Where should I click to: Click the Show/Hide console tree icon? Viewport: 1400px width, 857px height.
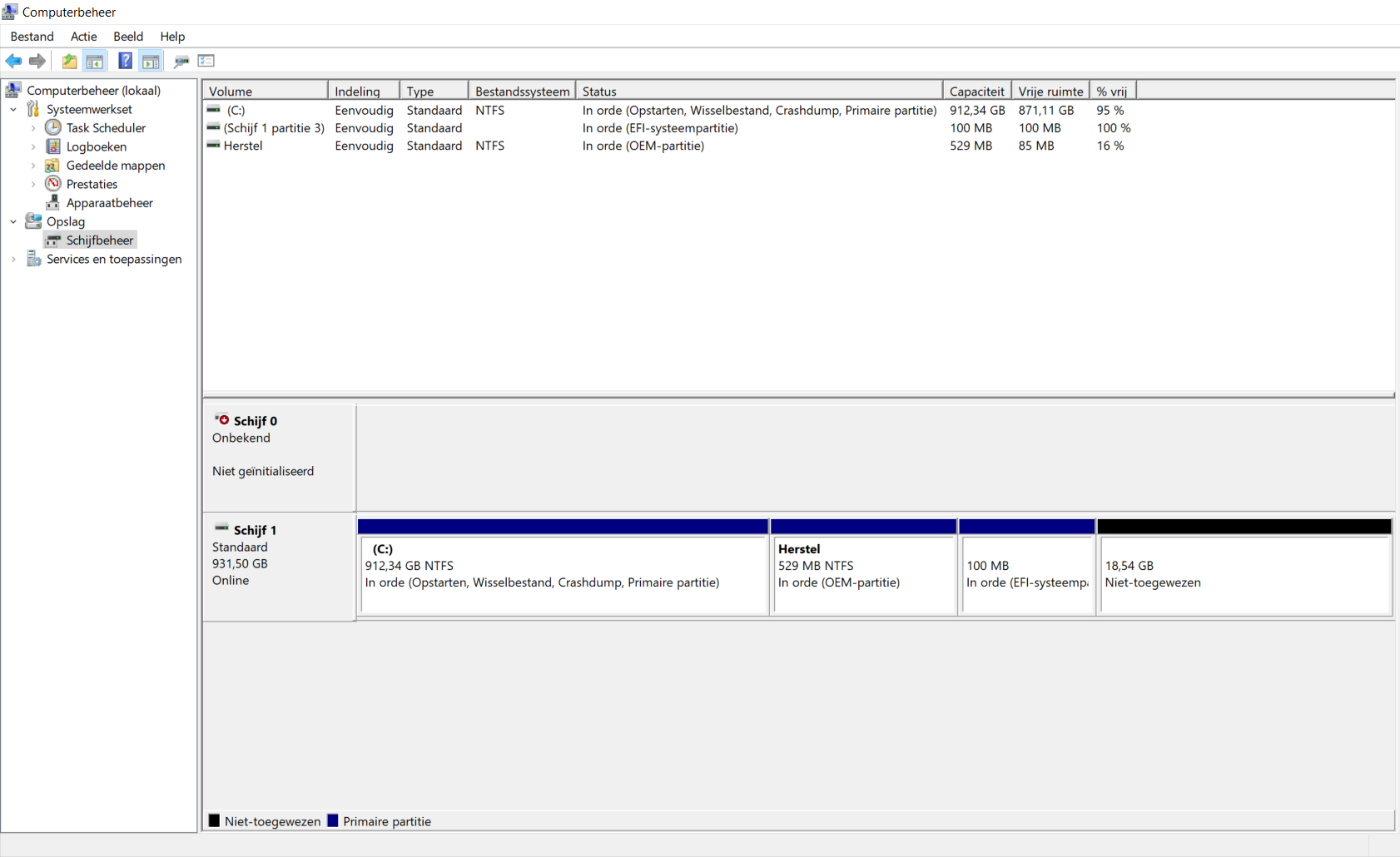point(95,61)
